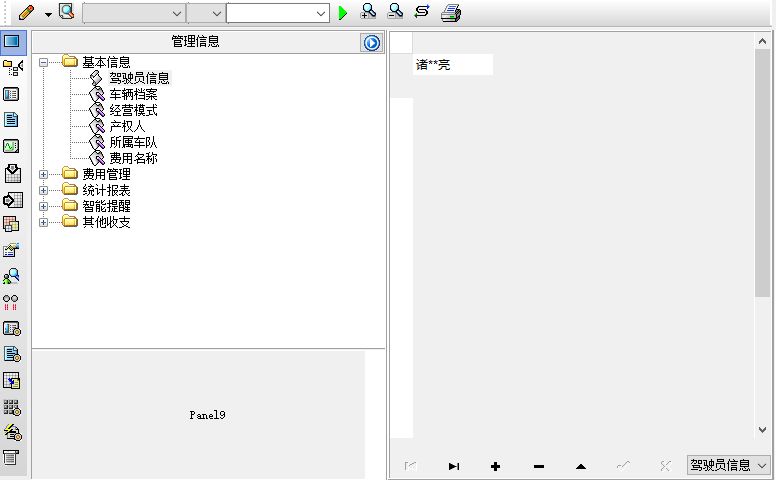The height and width of the screenshot is (480, 776).
Task: Click the 诸**亮 cell in the grid
Action: pos(453,65)
